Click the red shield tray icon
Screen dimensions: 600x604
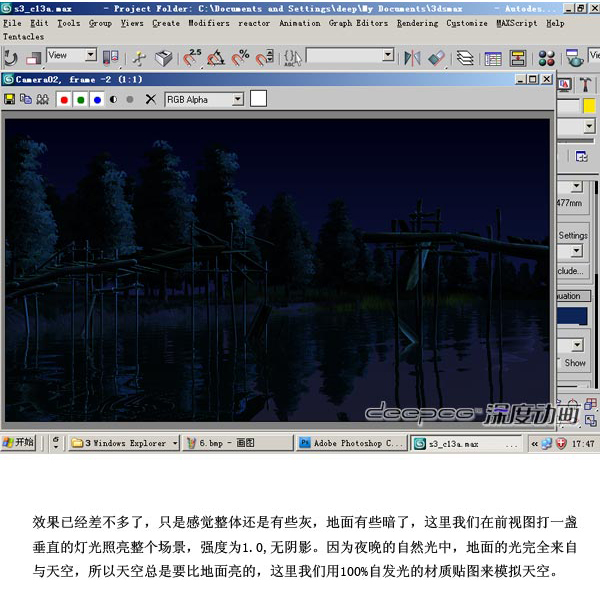point(561,444)
